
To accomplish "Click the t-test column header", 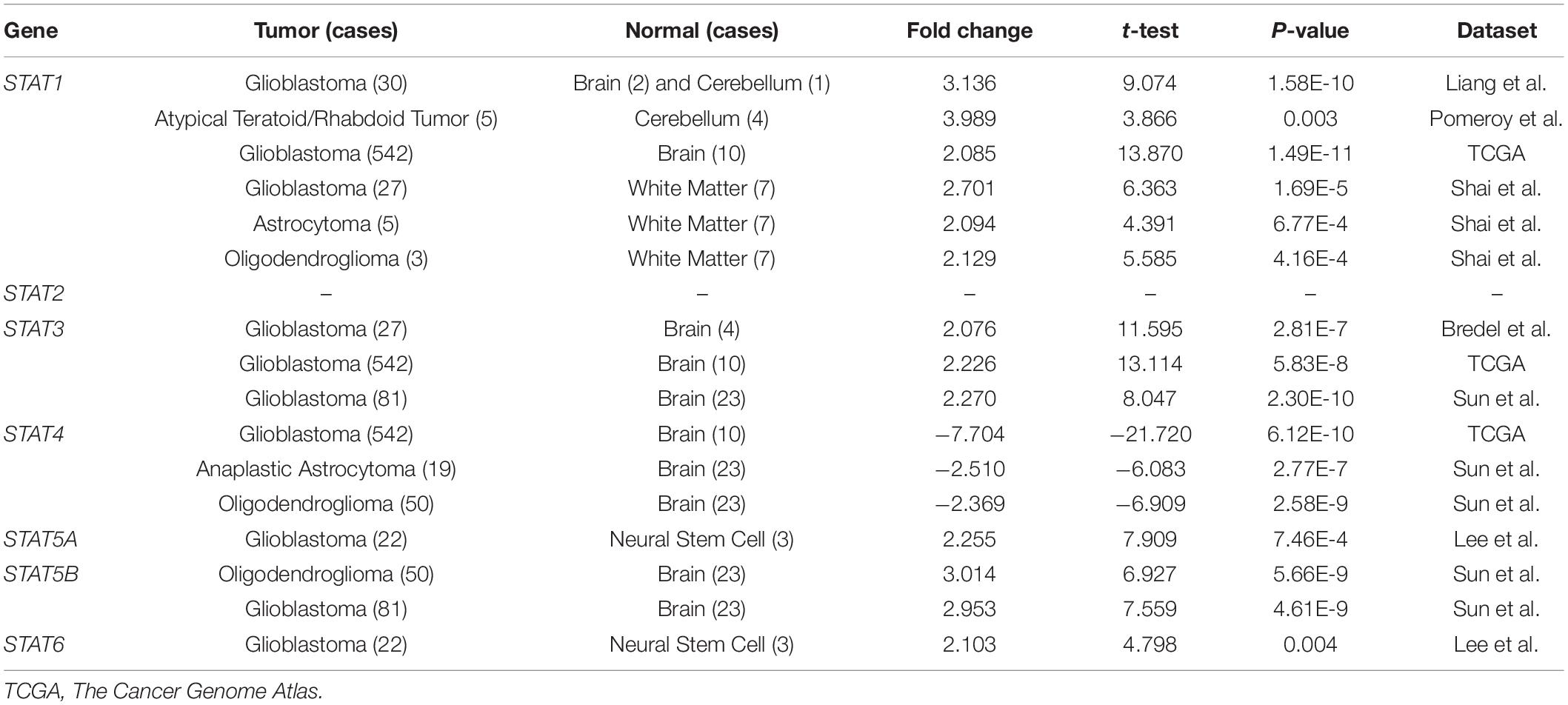I will click(x=1150, y=30).
